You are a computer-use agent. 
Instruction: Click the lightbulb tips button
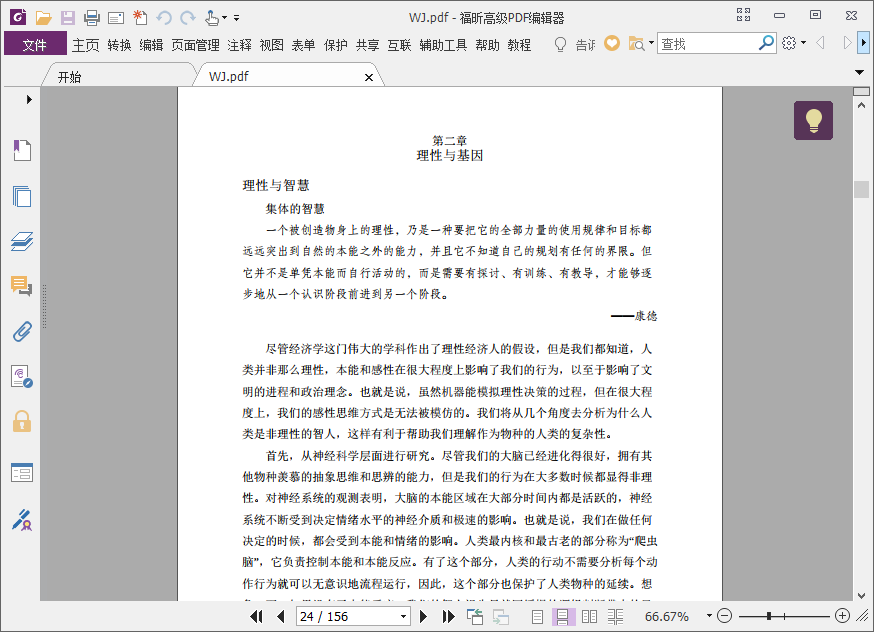coord(813,120)
